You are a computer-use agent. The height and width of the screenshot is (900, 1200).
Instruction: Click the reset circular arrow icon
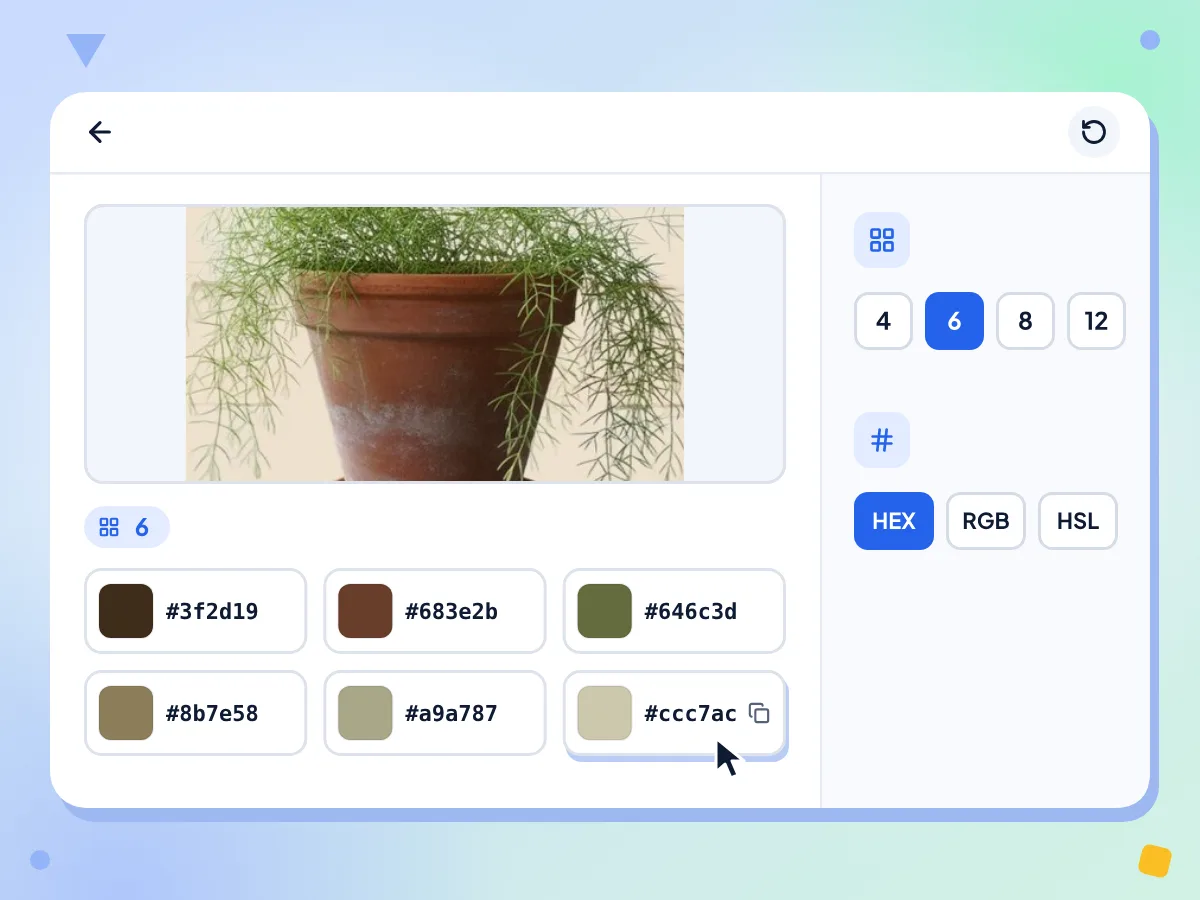tap(1094, 132)
